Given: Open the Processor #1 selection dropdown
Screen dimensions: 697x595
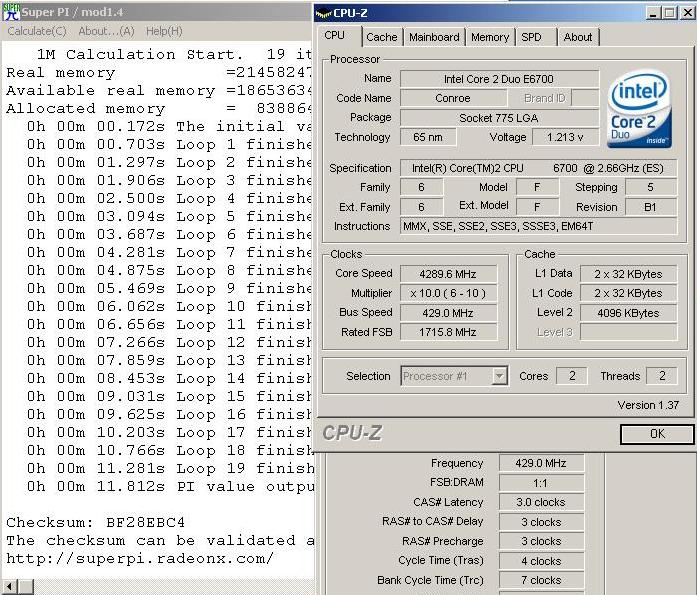Looking at the screenshot, I should (x=454, y=376).
